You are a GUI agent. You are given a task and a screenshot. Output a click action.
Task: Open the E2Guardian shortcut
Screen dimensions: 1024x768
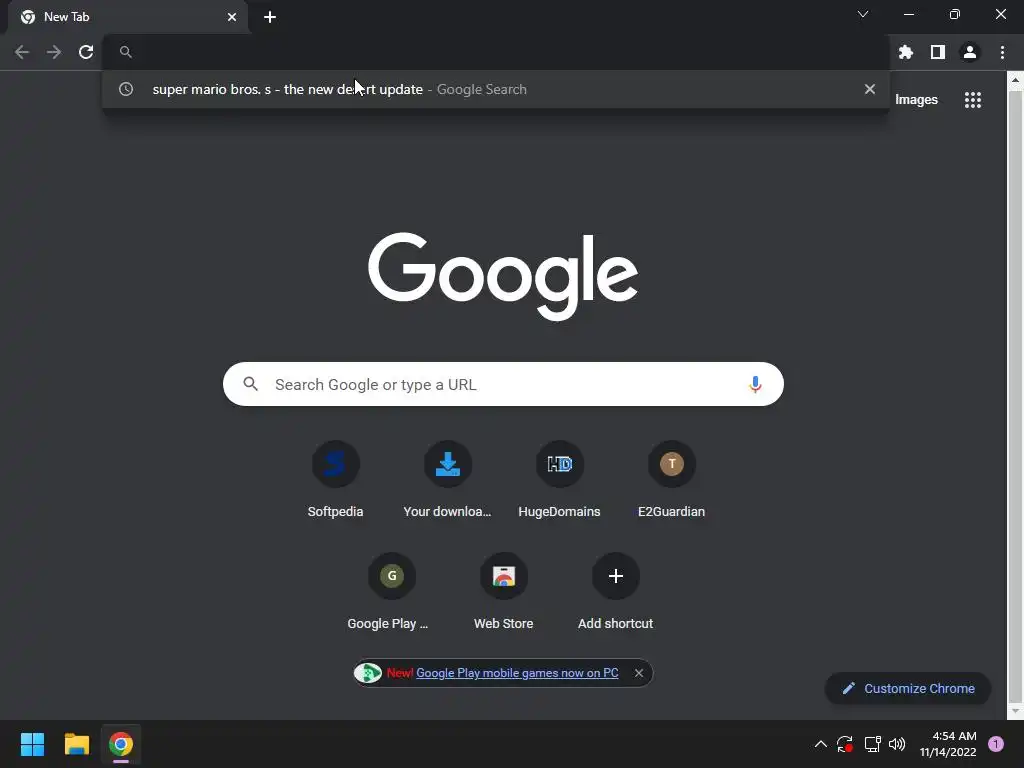coord(671,480)
